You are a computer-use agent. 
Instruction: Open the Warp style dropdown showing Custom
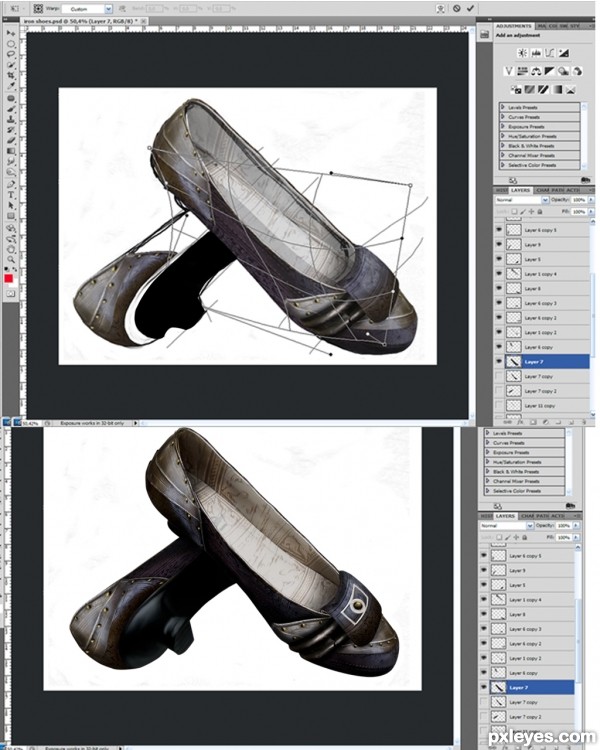87,9
